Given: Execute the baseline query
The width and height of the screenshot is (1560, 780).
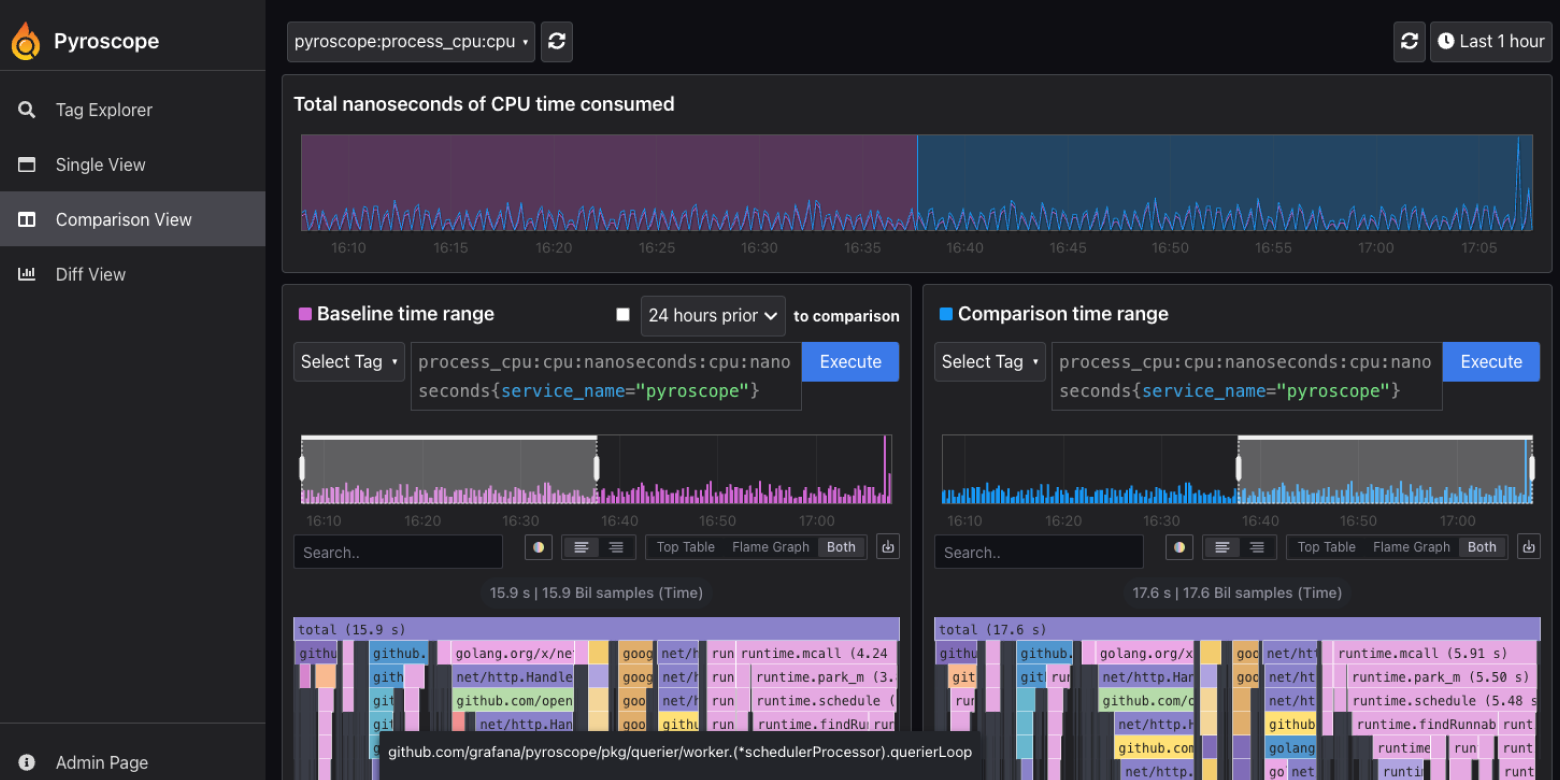Looking at the screenshot, I should point(849,361).
